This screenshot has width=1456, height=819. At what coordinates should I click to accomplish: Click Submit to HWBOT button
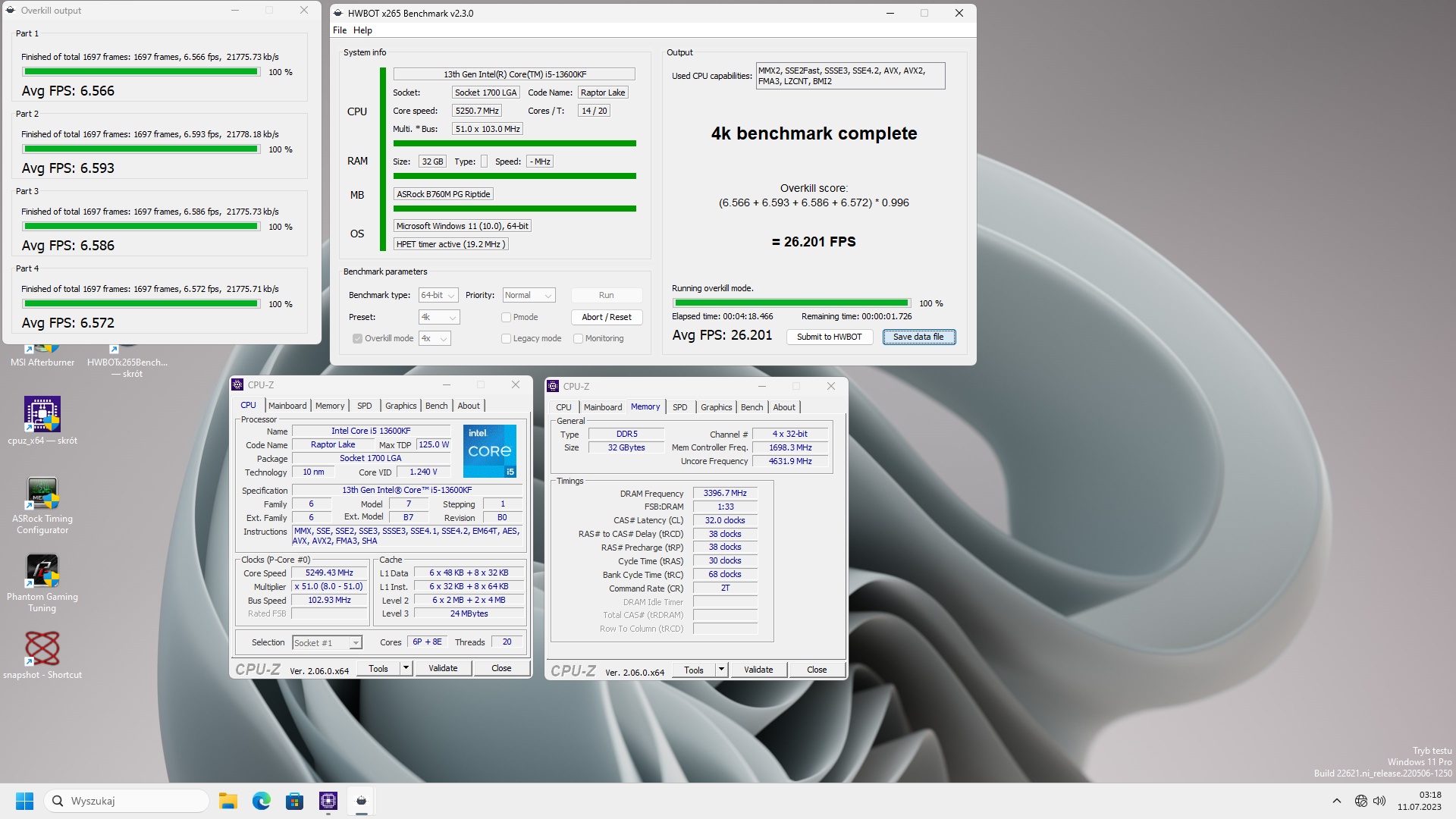pyautogui.click(x=830, y=337)
